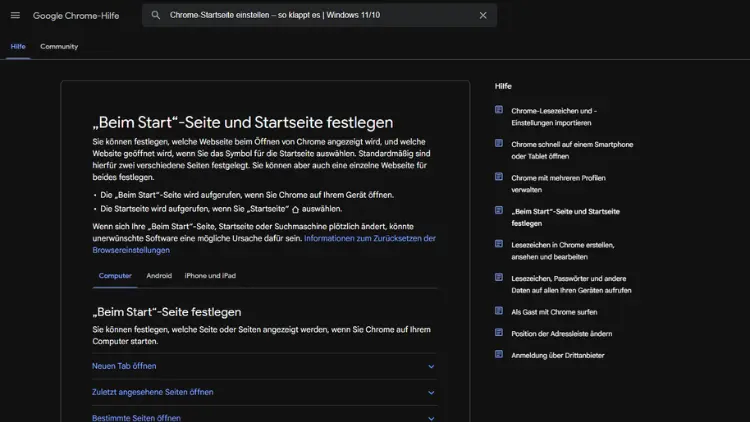Click the sidebar Hilfe heading

pos(503,86)
